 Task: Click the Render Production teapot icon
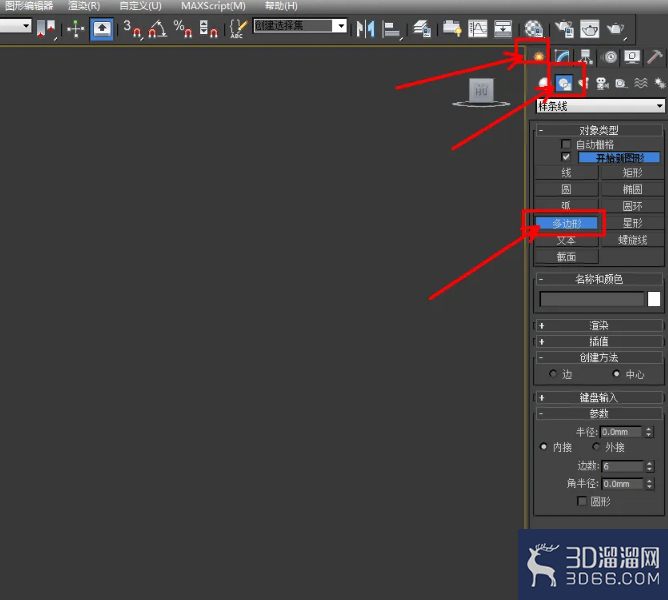tap(616, 29)
